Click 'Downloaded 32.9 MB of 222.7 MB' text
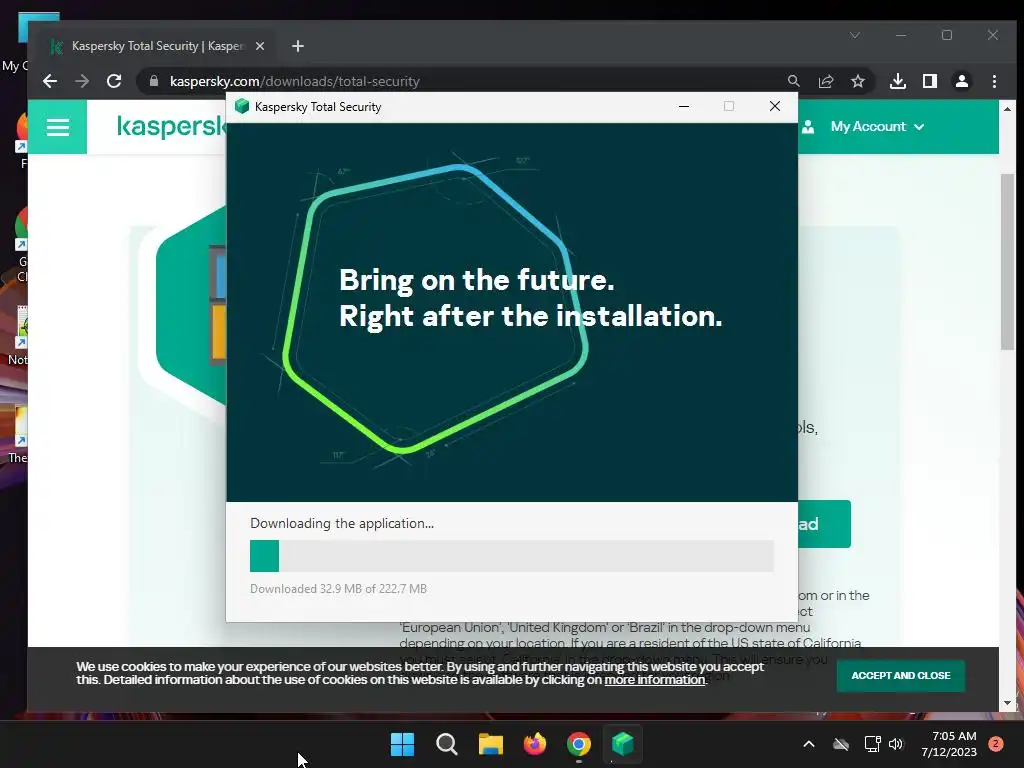Viewport: 1024px width, 768px height. (x=338, y=588)
